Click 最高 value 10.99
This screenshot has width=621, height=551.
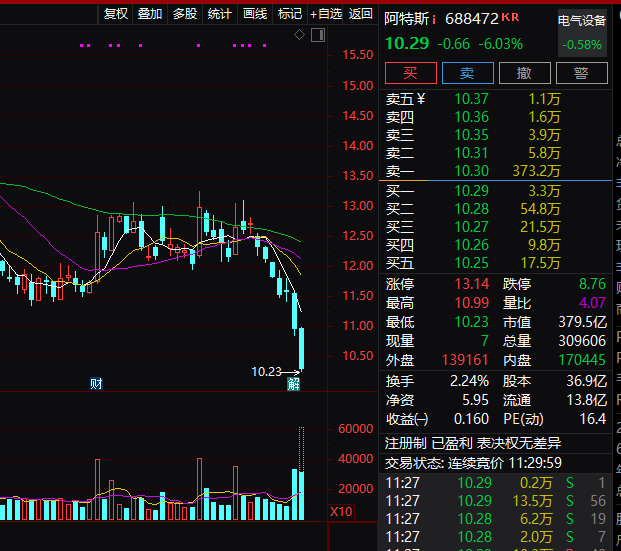(x=472, y=303)
